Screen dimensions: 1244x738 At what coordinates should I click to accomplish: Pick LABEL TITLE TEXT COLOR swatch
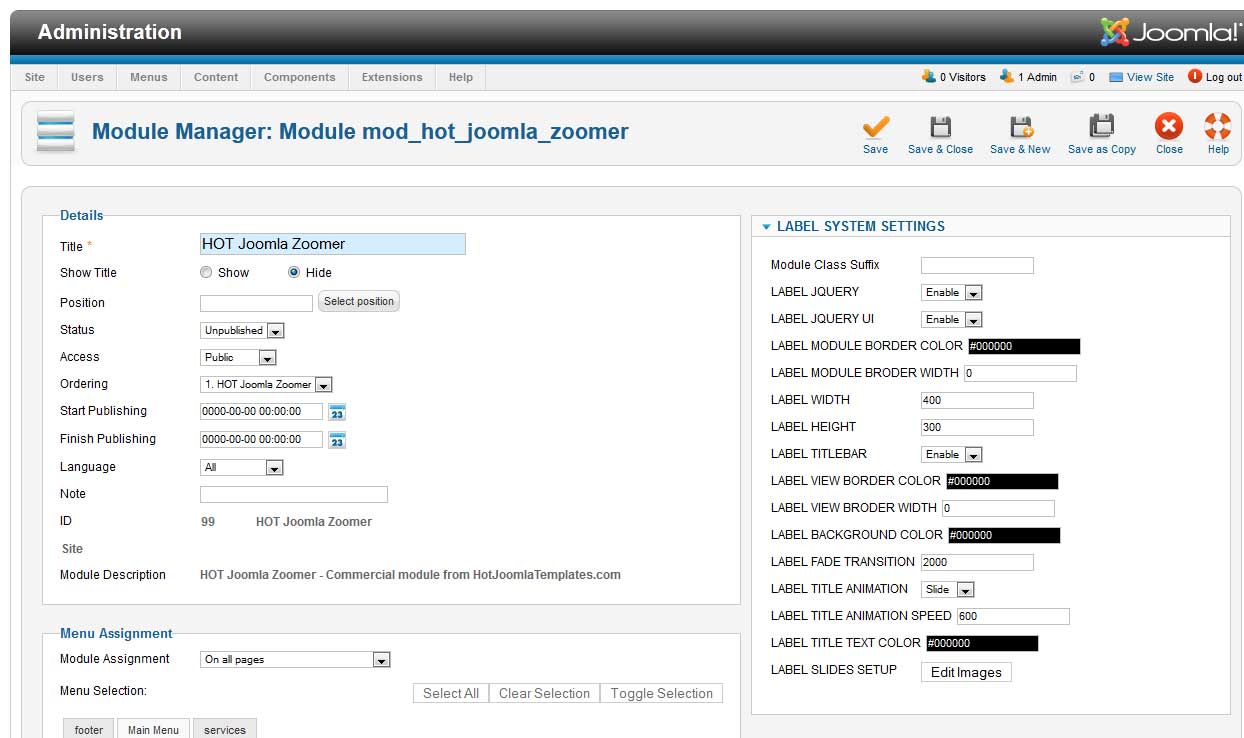click(982, 643)
